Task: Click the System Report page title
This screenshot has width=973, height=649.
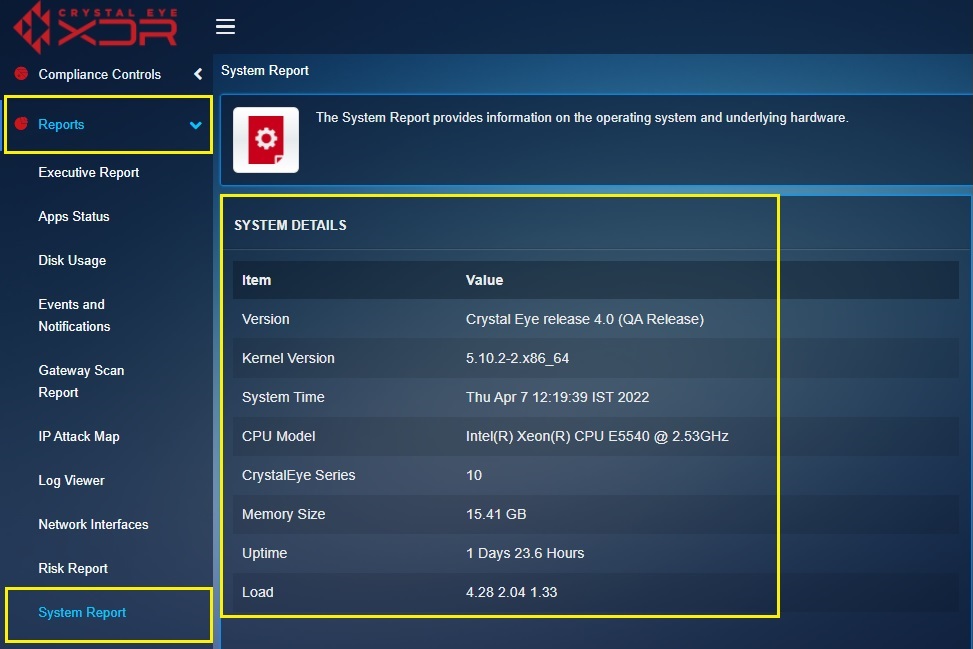Action: 265,71
